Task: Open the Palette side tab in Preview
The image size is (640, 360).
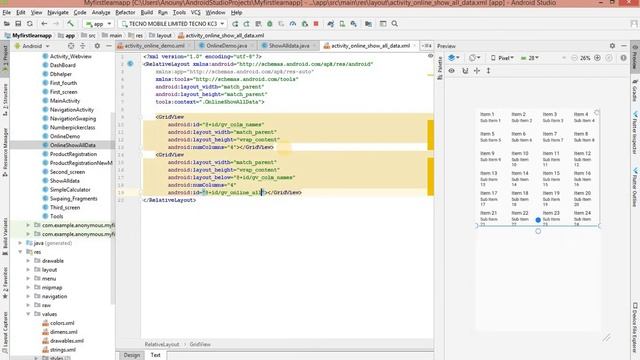Action: click(440, 68)
